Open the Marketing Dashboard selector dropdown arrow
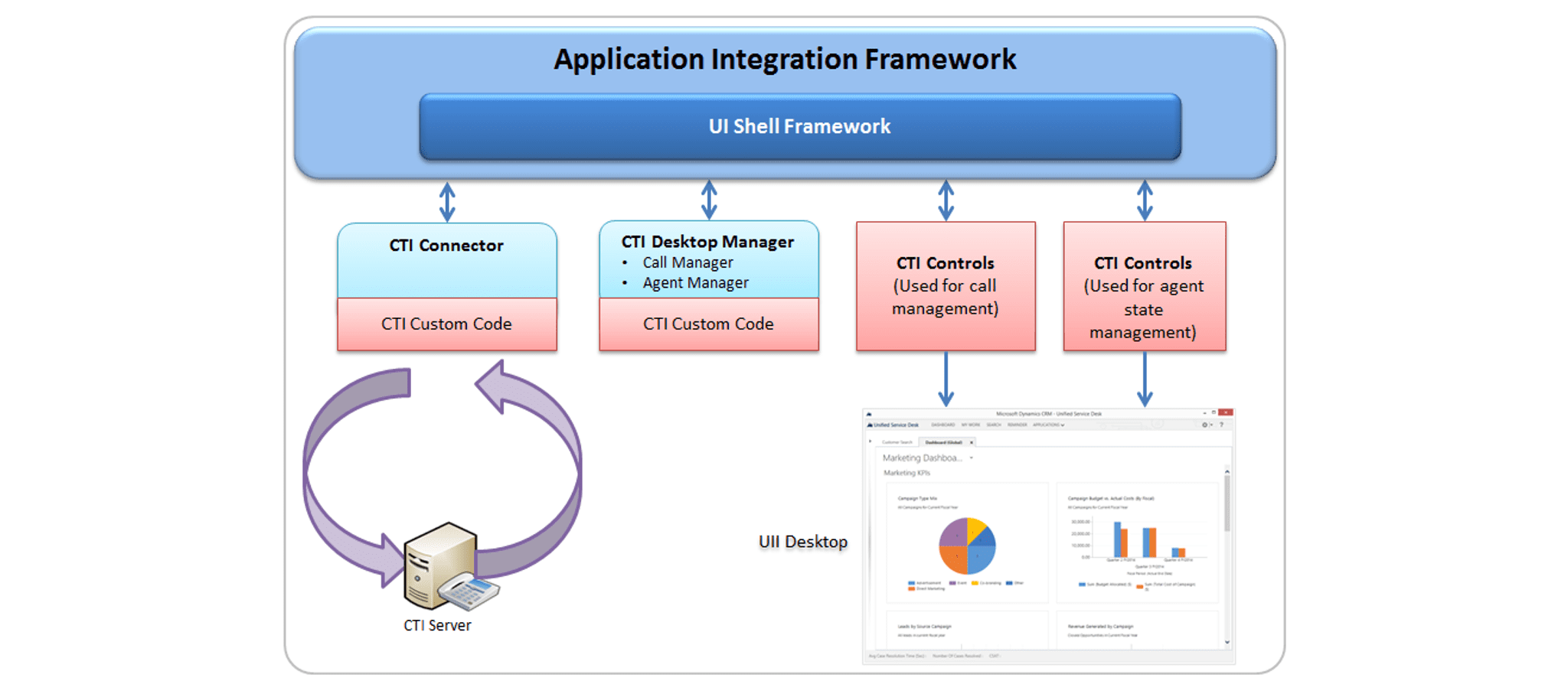Screen dimensions: 1568x694 [x=972, y=458]
